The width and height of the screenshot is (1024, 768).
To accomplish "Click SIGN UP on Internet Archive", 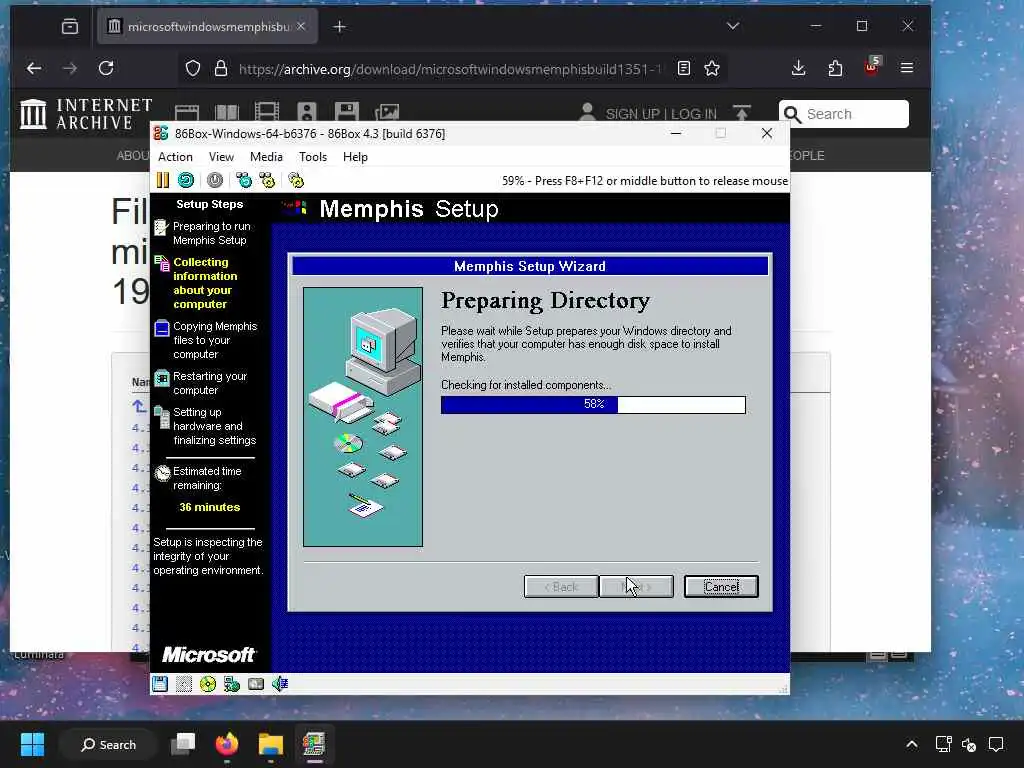I will [631, 114].
